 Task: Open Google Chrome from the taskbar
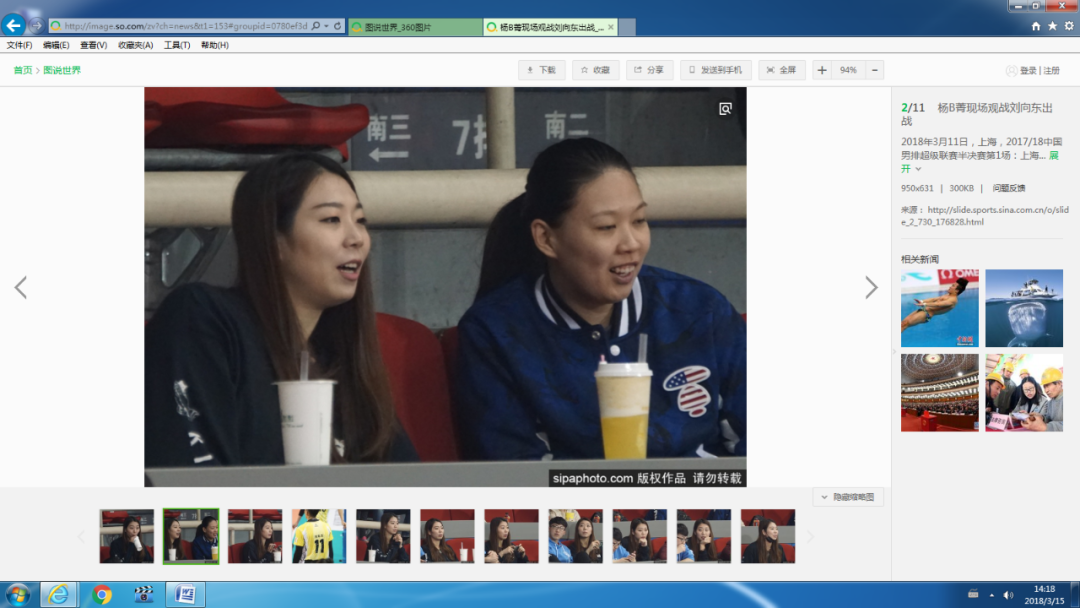[x=102, y=595]
